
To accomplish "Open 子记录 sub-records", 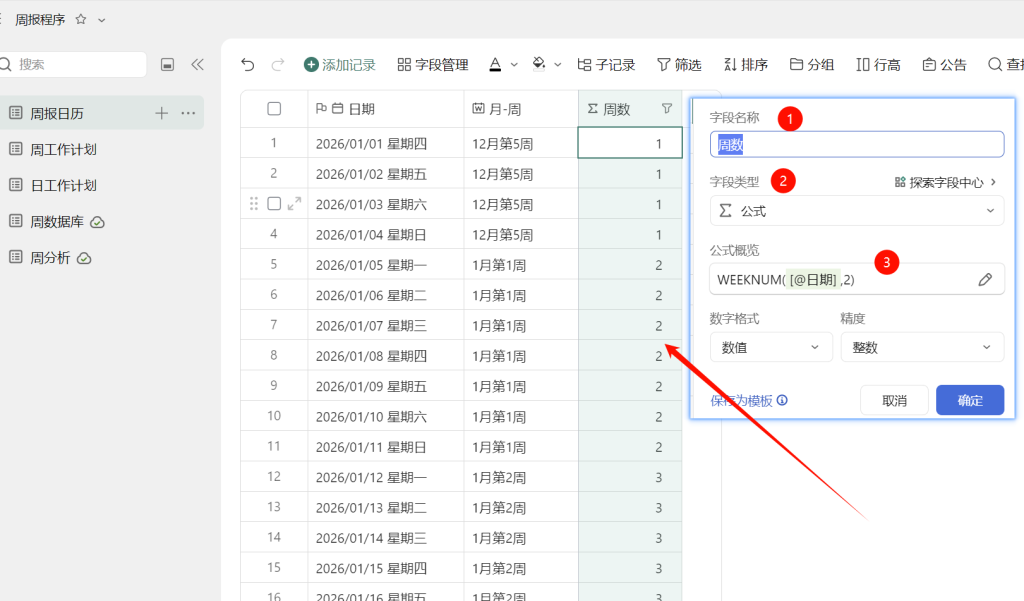I will click(x=606, y=65).
